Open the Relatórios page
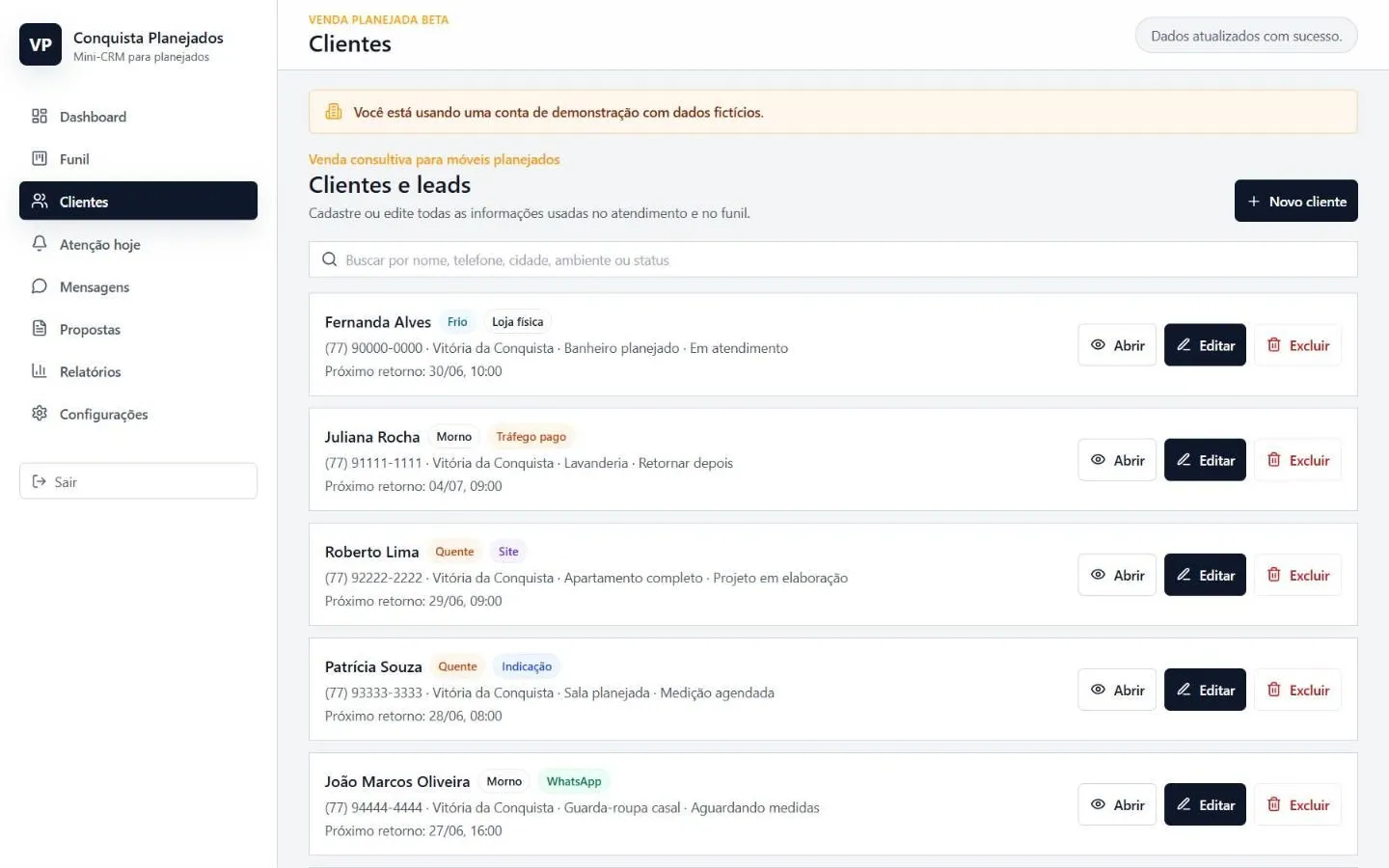Image resolution: width=1389 pixels, height=868 pixels. click(138, 371)
